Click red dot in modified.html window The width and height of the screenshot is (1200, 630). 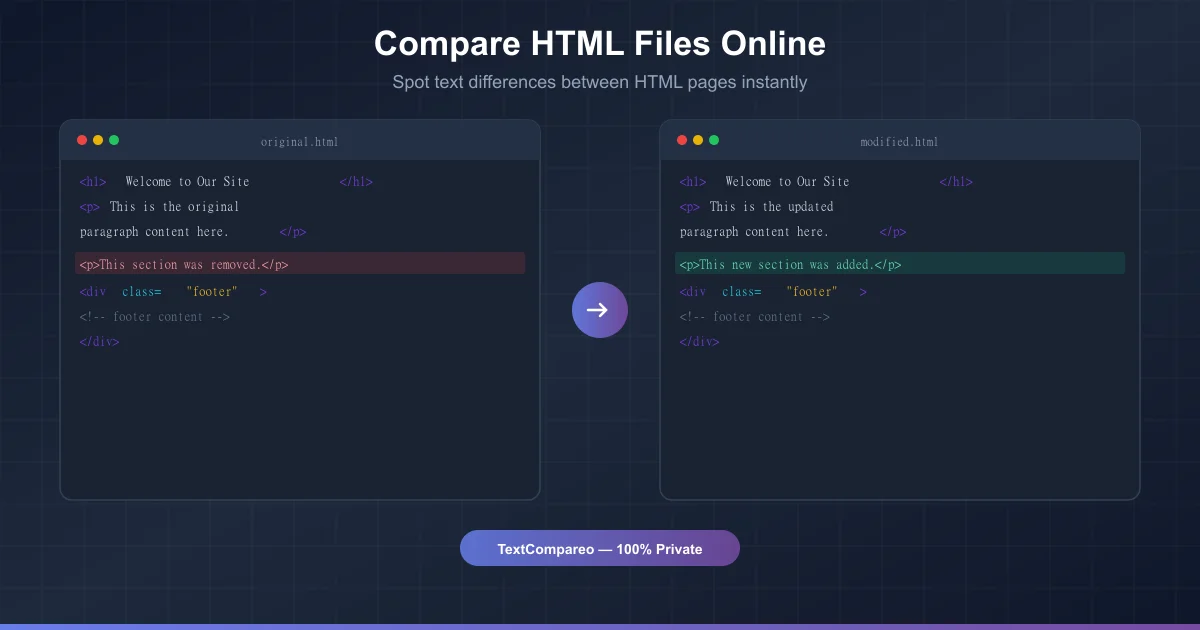coord(682,140)
